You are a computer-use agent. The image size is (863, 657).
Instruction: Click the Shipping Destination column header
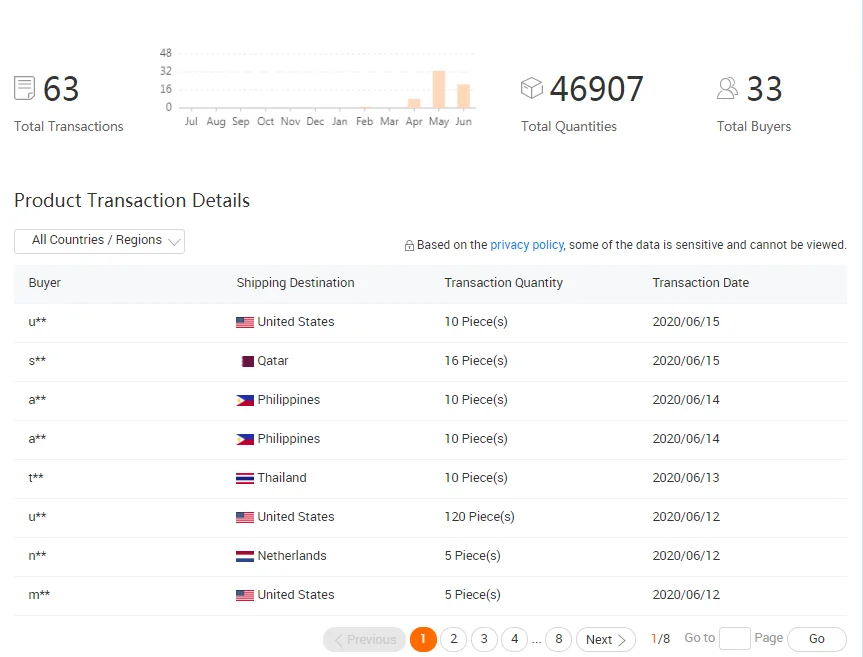[x=296, y=283]
